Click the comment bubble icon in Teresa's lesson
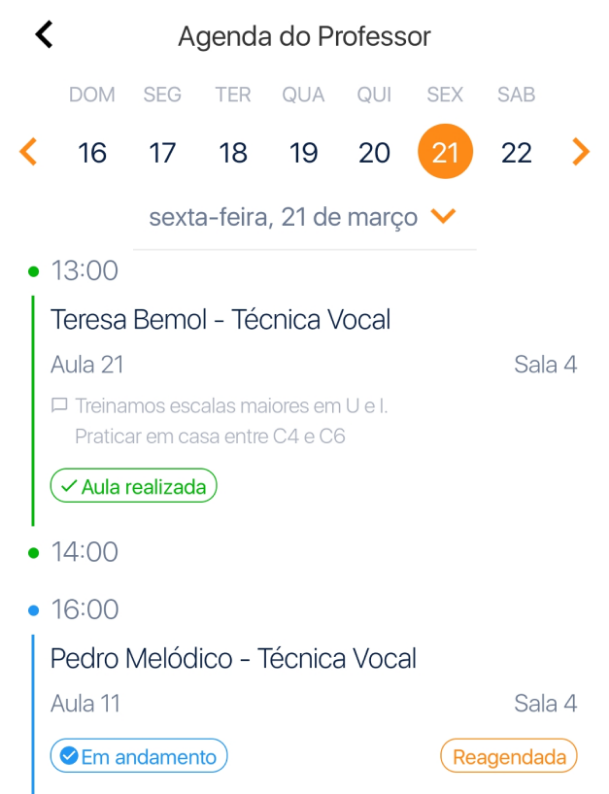This screenshot has height=794, width=609. 59,406
